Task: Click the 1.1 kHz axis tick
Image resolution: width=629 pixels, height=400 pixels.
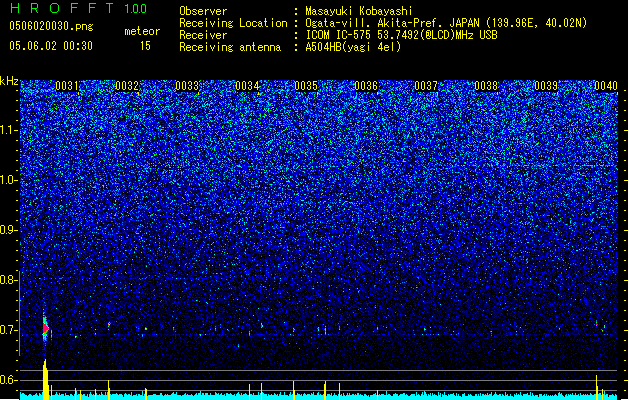Action: pos(9,130)
